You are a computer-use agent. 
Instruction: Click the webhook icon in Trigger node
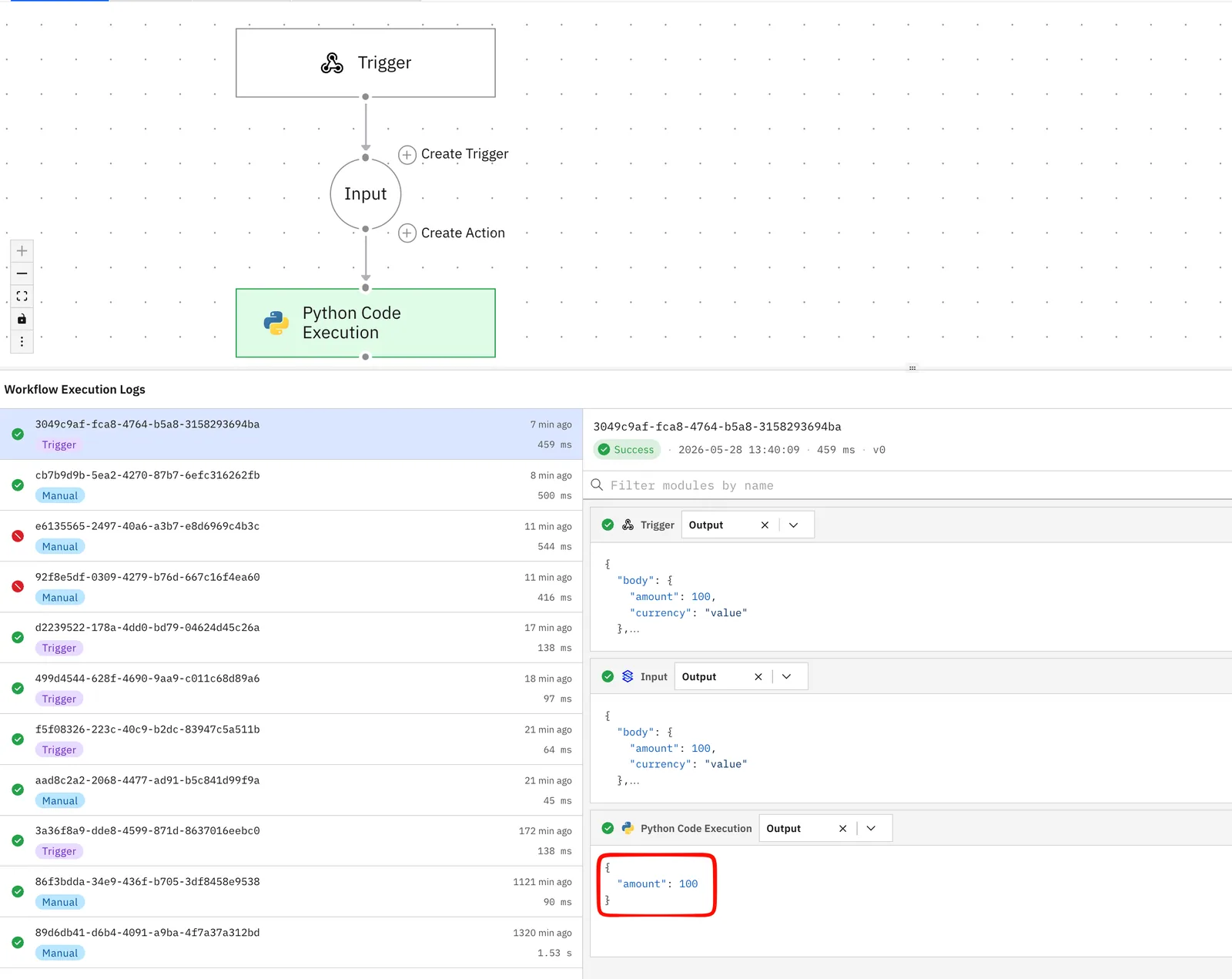332,63
